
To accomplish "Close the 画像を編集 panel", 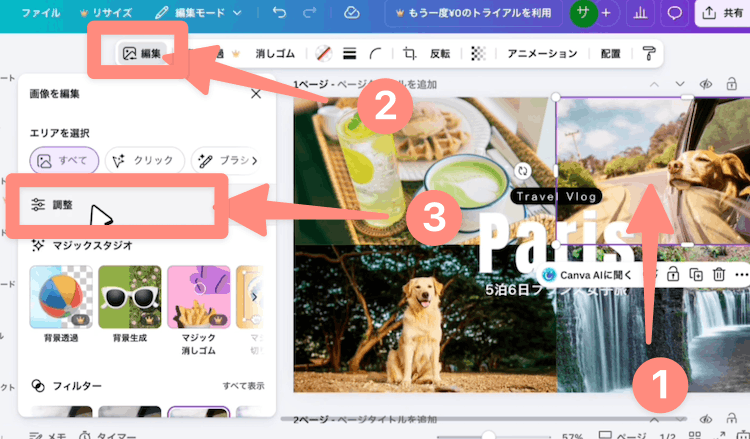I will coord(256,94).
